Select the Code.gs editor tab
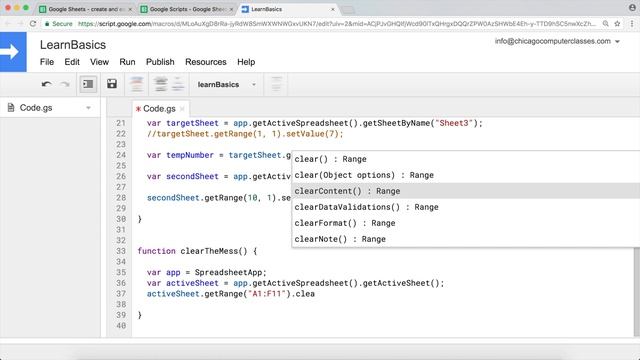The width and height of the screenshot is (640, 360). click(x=159, y=109)
